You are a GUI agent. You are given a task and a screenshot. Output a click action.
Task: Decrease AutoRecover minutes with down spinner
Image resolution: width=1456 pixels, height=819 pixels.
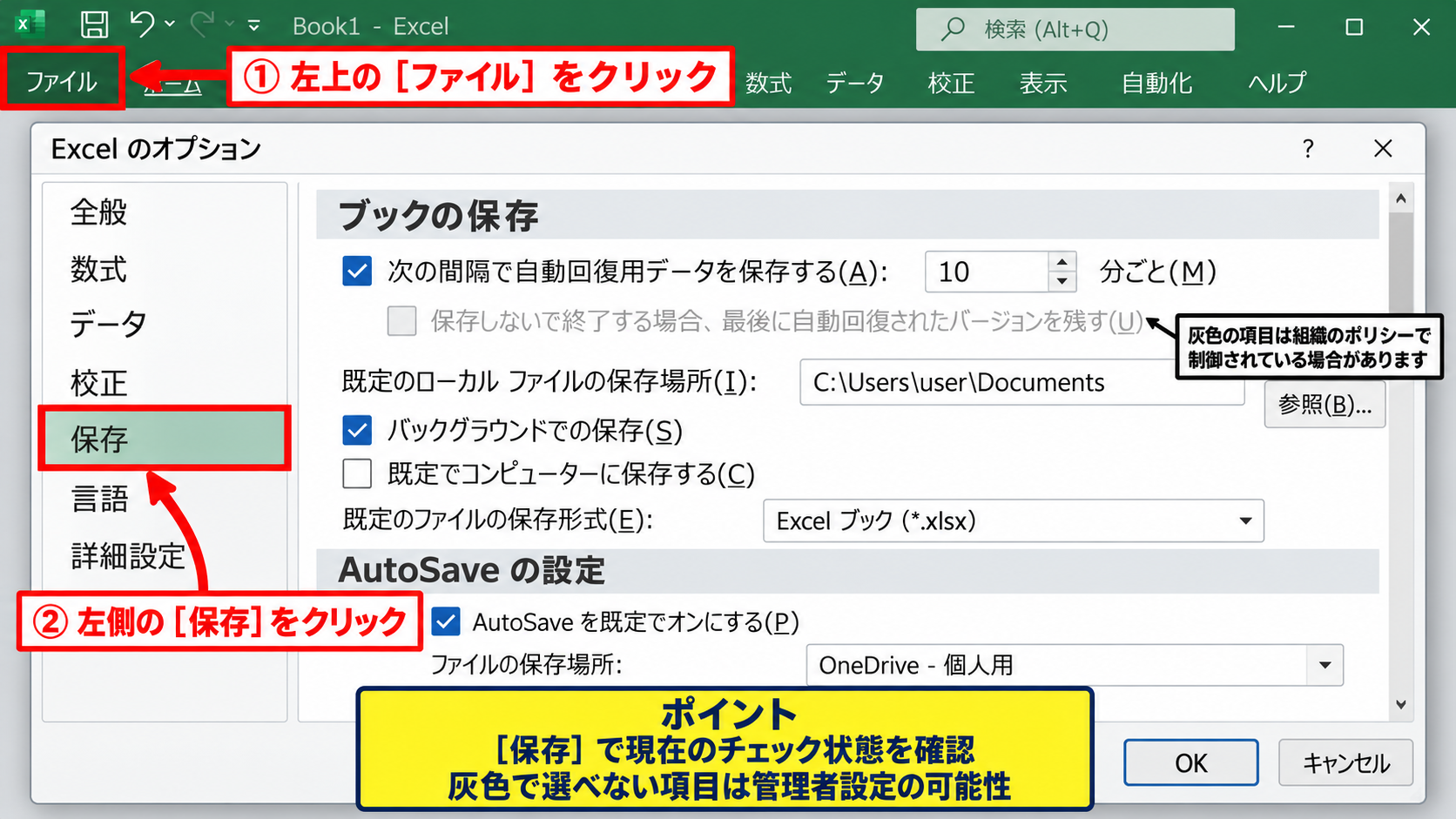[1062, 282]
